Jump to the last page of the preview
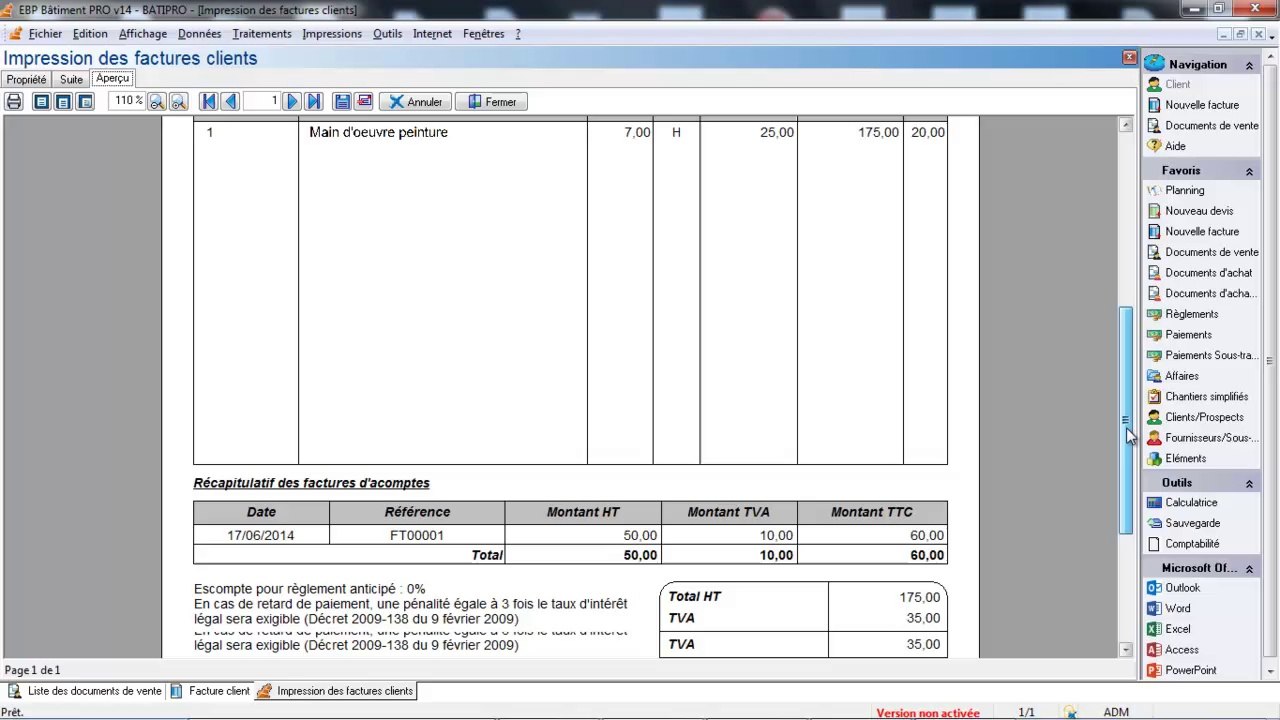1280x720 pixels. 313,102
